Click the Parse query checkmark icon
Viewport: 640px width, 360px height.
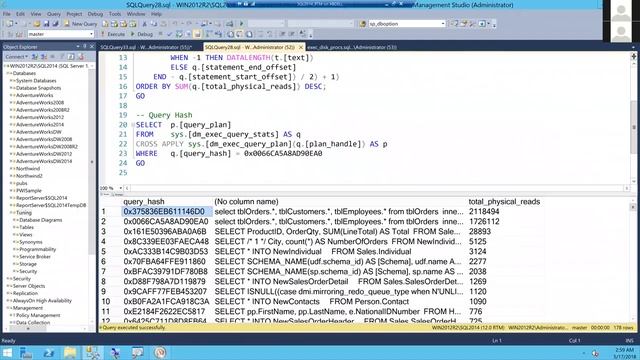tap(169, 34)
